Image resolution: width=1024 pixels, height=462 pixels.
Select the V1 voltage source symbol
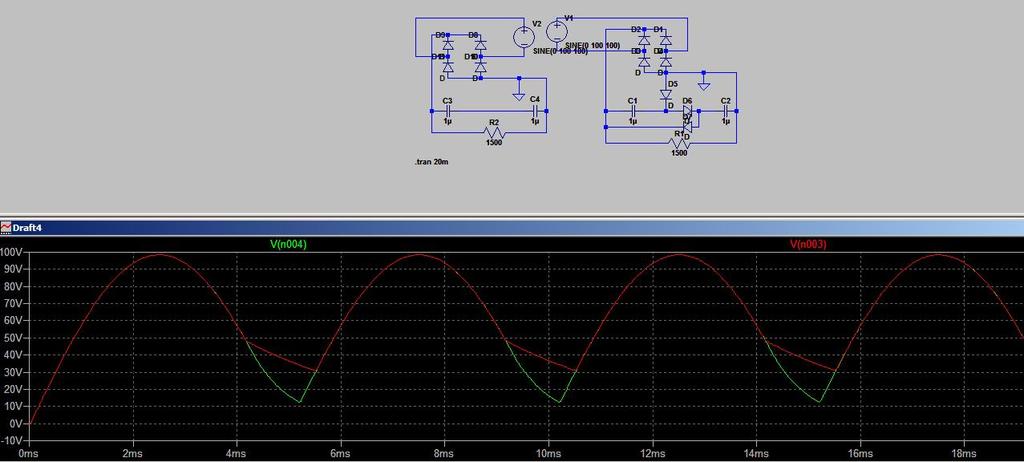click(556, 30)
